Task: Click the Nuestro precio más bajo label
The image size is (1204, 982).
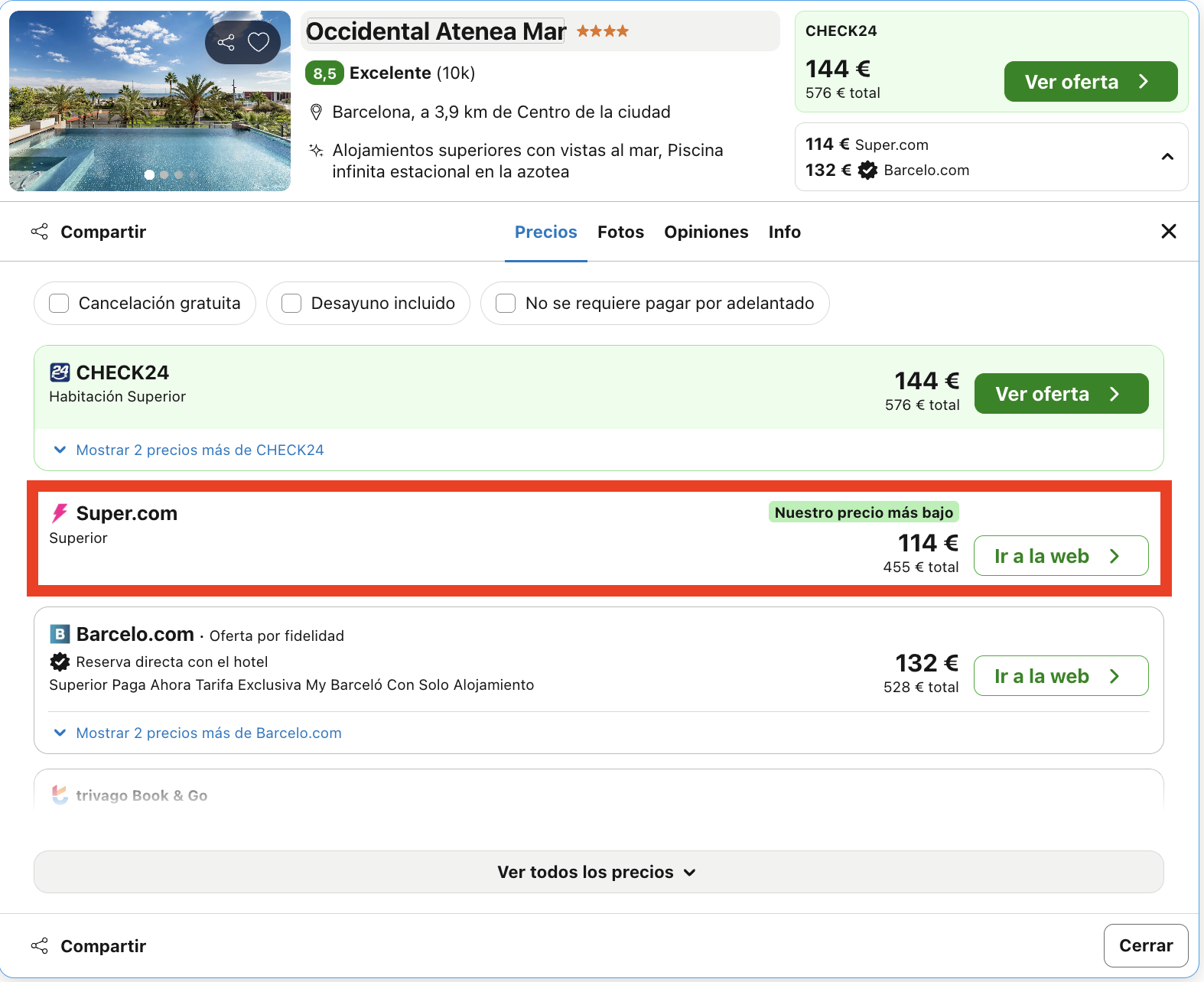Action: click(864, 512)
